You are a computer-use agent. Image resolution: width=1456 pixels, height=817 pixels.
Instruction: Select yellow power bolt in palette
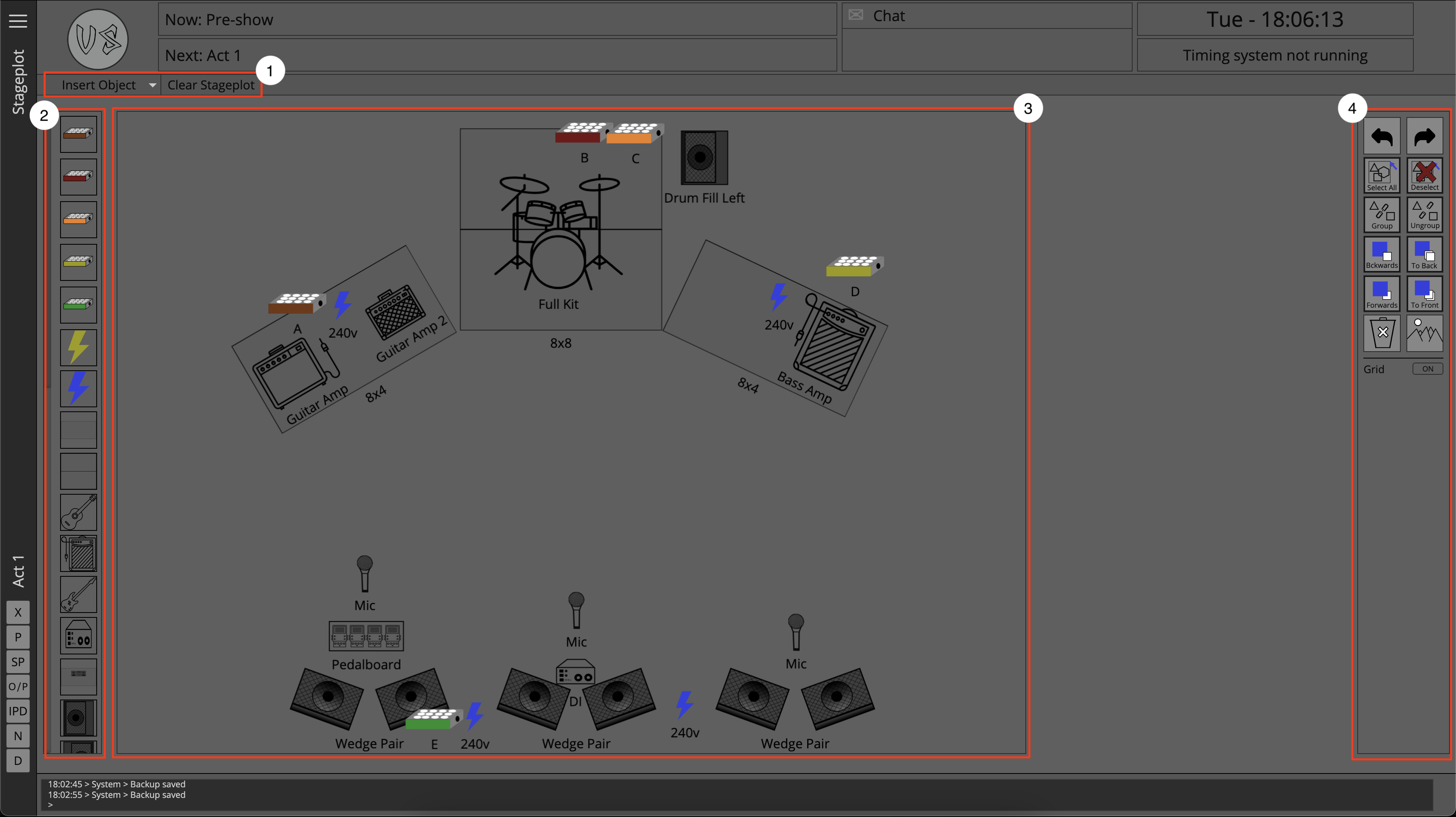[78, 347]
